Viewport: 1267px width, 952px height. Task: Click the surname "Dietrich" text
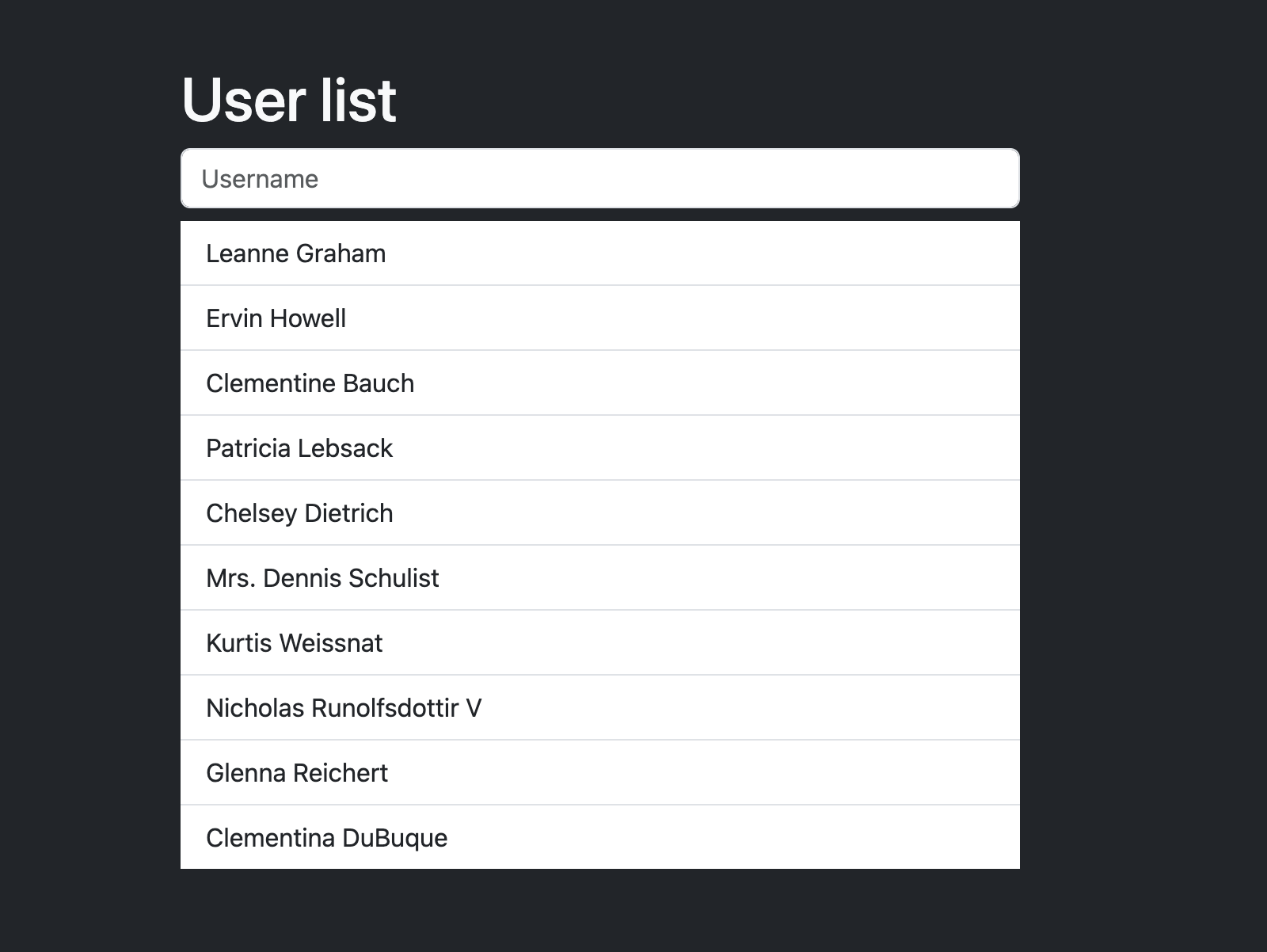click(x=348, y=514)
